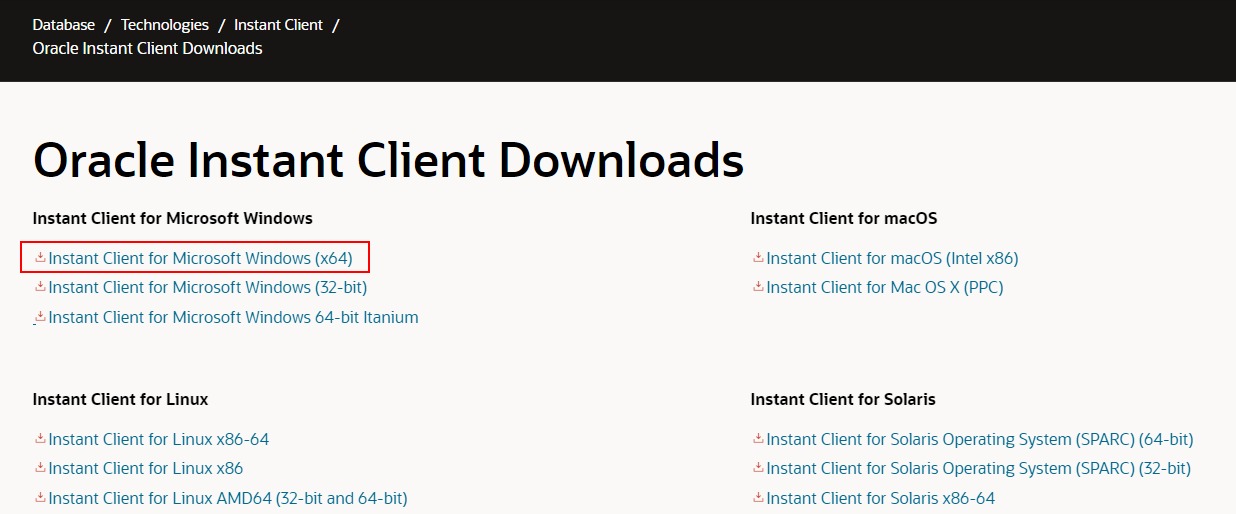Screen dimensions: 1236x514
Task: Click Instant Client for macOS section heading
Action: click(x=844, y=218)
